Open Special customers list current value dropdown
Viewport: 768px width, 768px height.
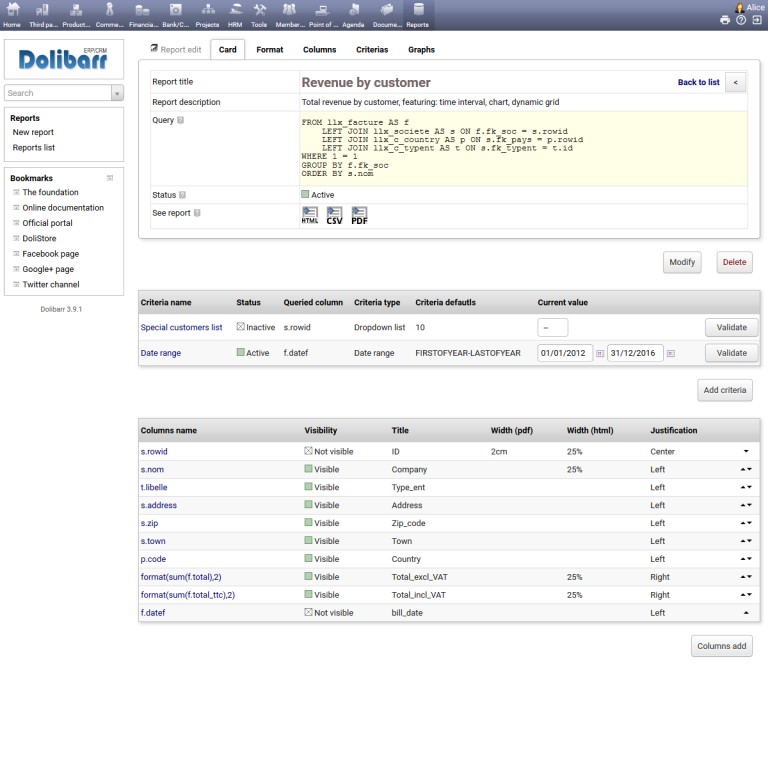click(552, 327)
